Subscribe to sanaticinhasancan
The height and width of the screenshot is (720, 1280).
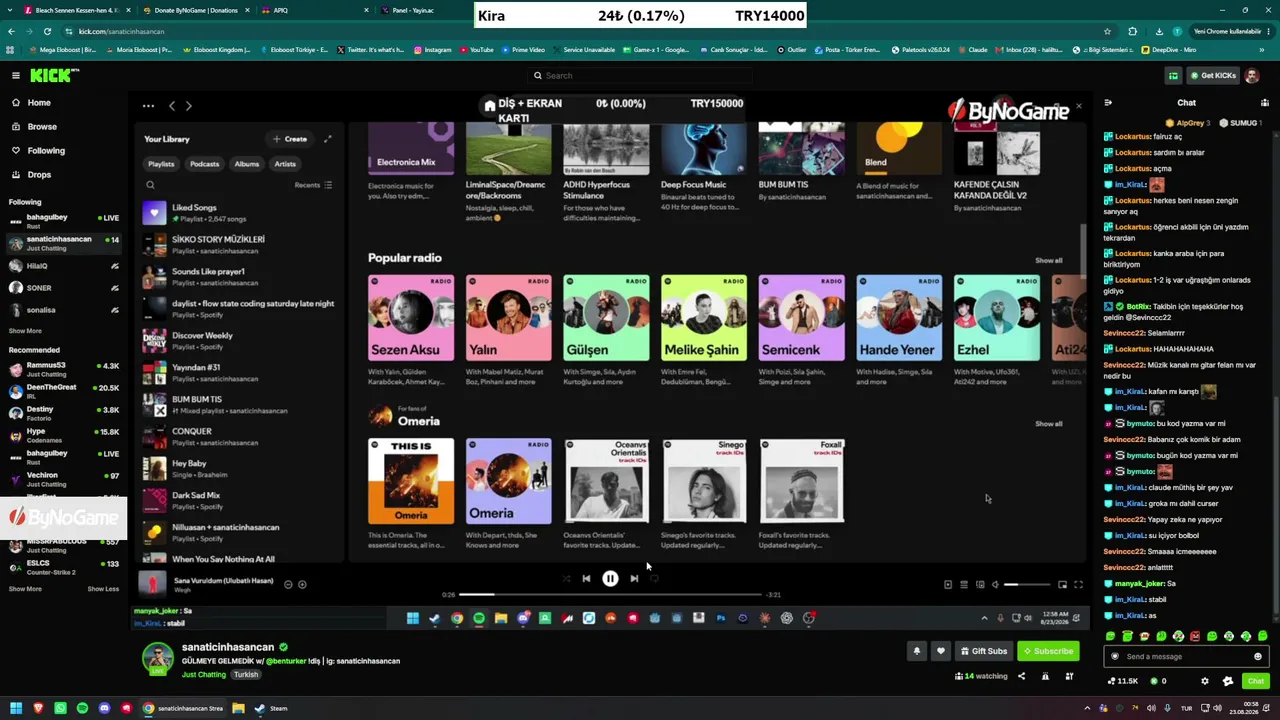(1048, 651)
